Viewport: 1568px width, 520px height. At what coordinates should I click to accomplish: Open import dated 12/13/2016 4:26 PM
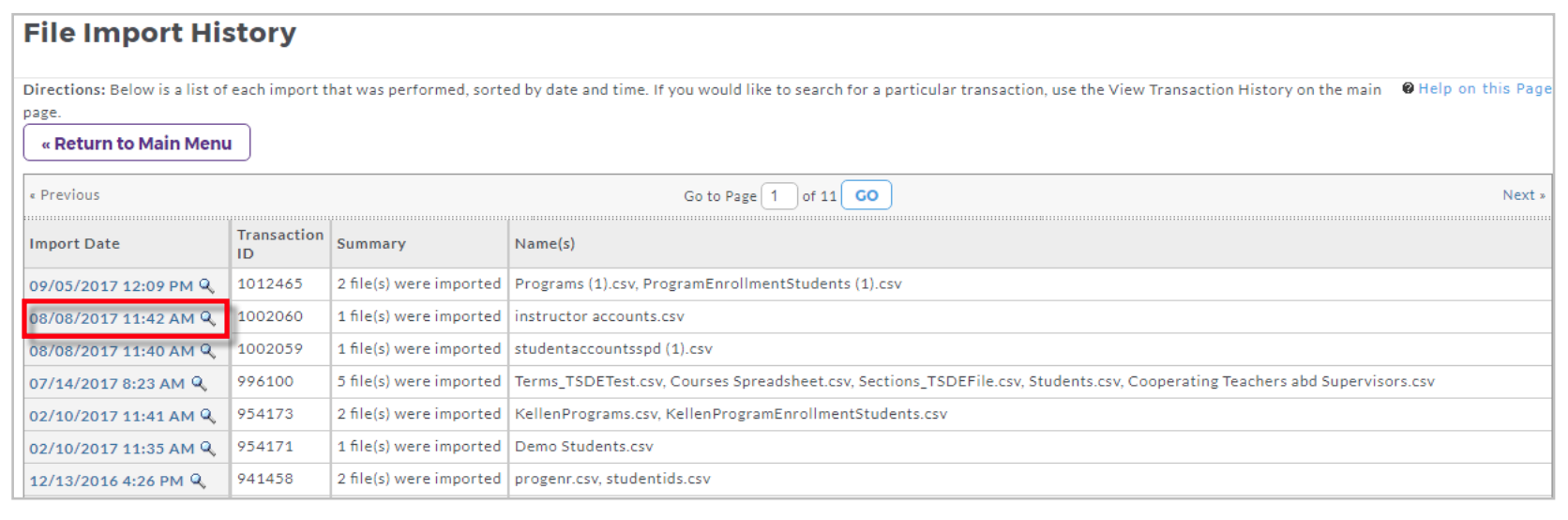tap(106, 481)
